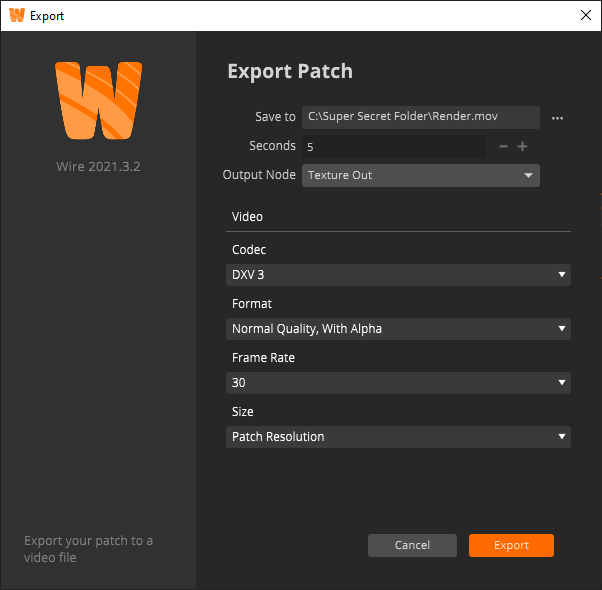Click the Export Patch heading
The width and height of the screenshot is (602, 590).
point(290,72)
